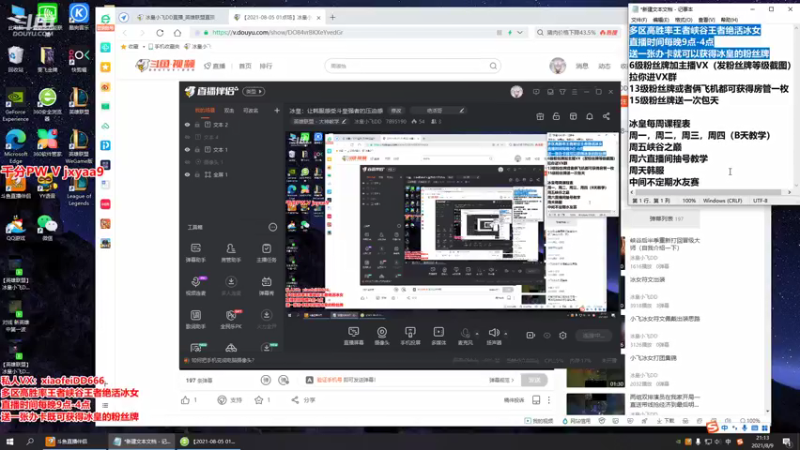Expand the toolbox more button beside 工具箱
Viewport: 800px width, 450px height.
point(272,227)
